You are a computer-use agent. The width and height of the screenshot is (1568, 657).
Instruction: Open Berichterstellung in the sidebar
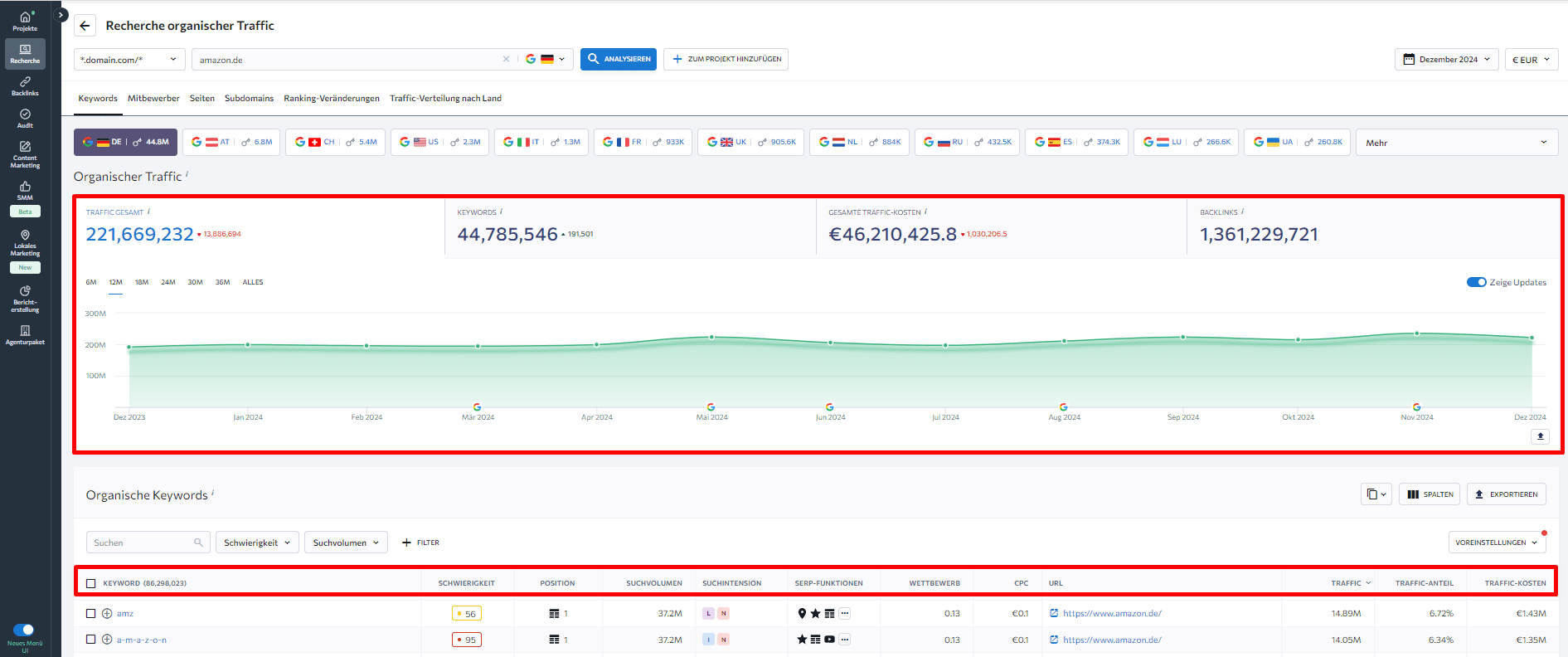click(25, 299)
